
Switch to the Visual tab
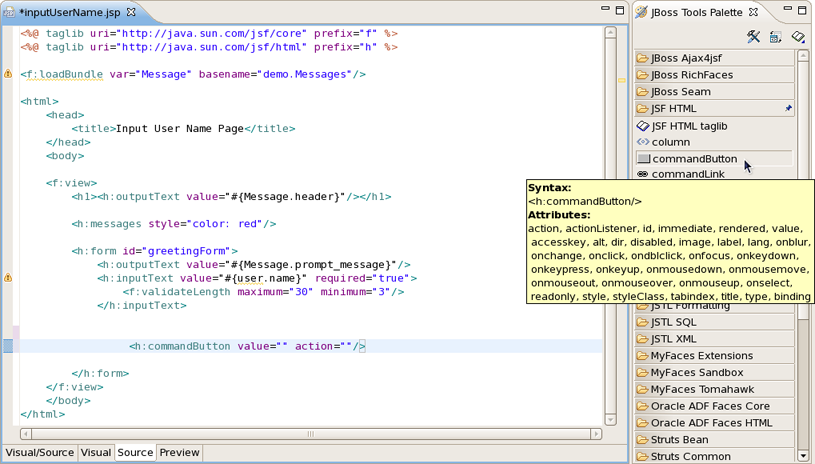tap(96, 452)
